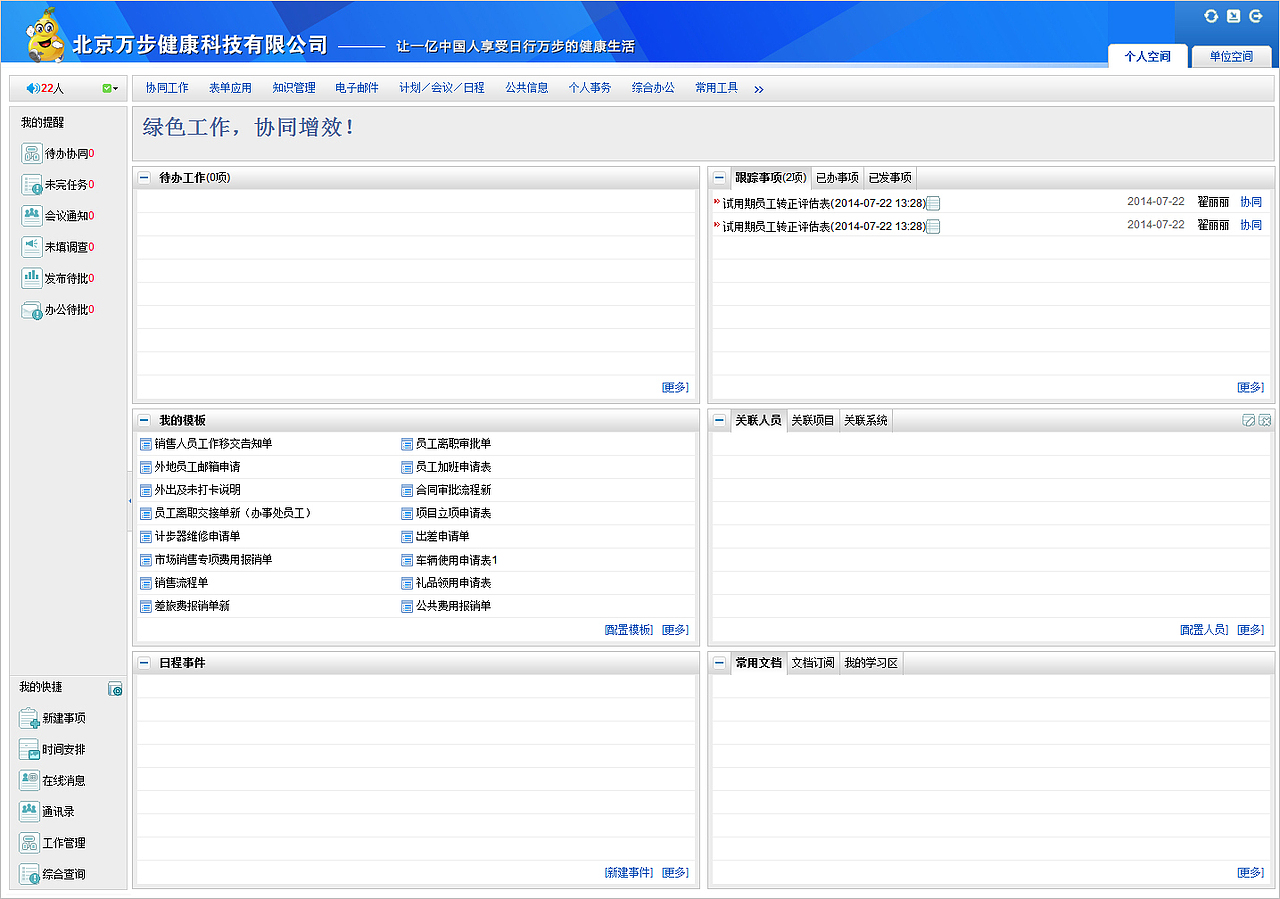
Task: Switch to 单位空间 tab
Action: click(x=1231, y=57)
